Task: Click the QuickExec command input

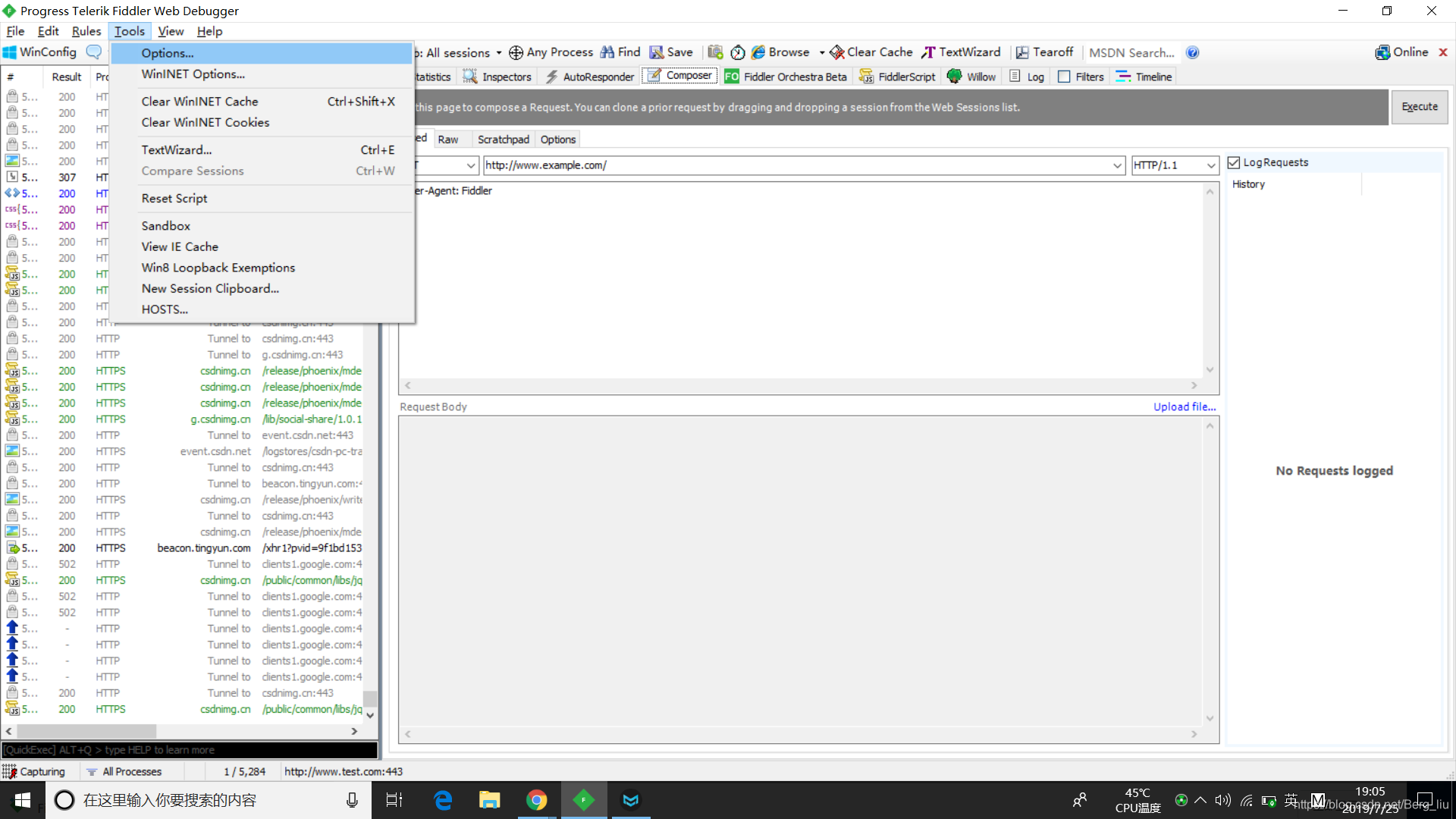Action: point(190,750)
